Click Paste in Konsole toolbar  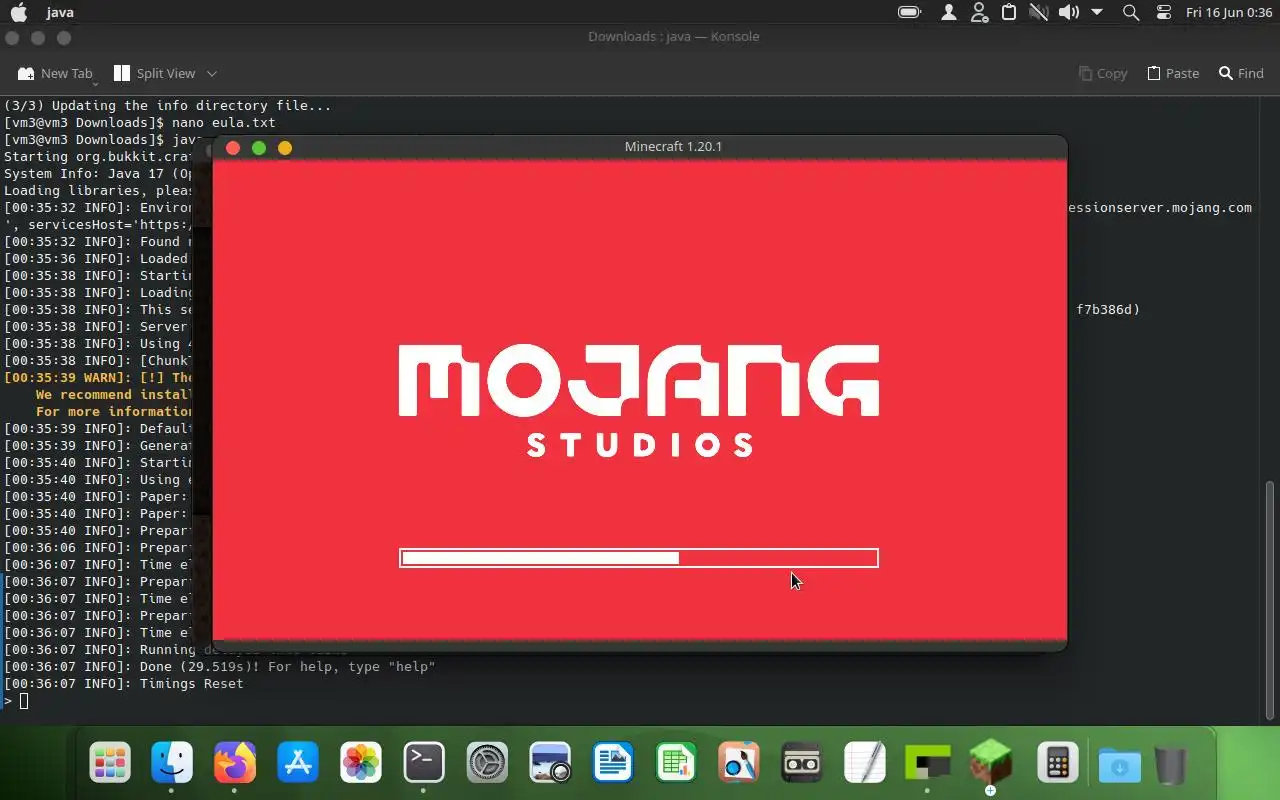[1172, 73]
